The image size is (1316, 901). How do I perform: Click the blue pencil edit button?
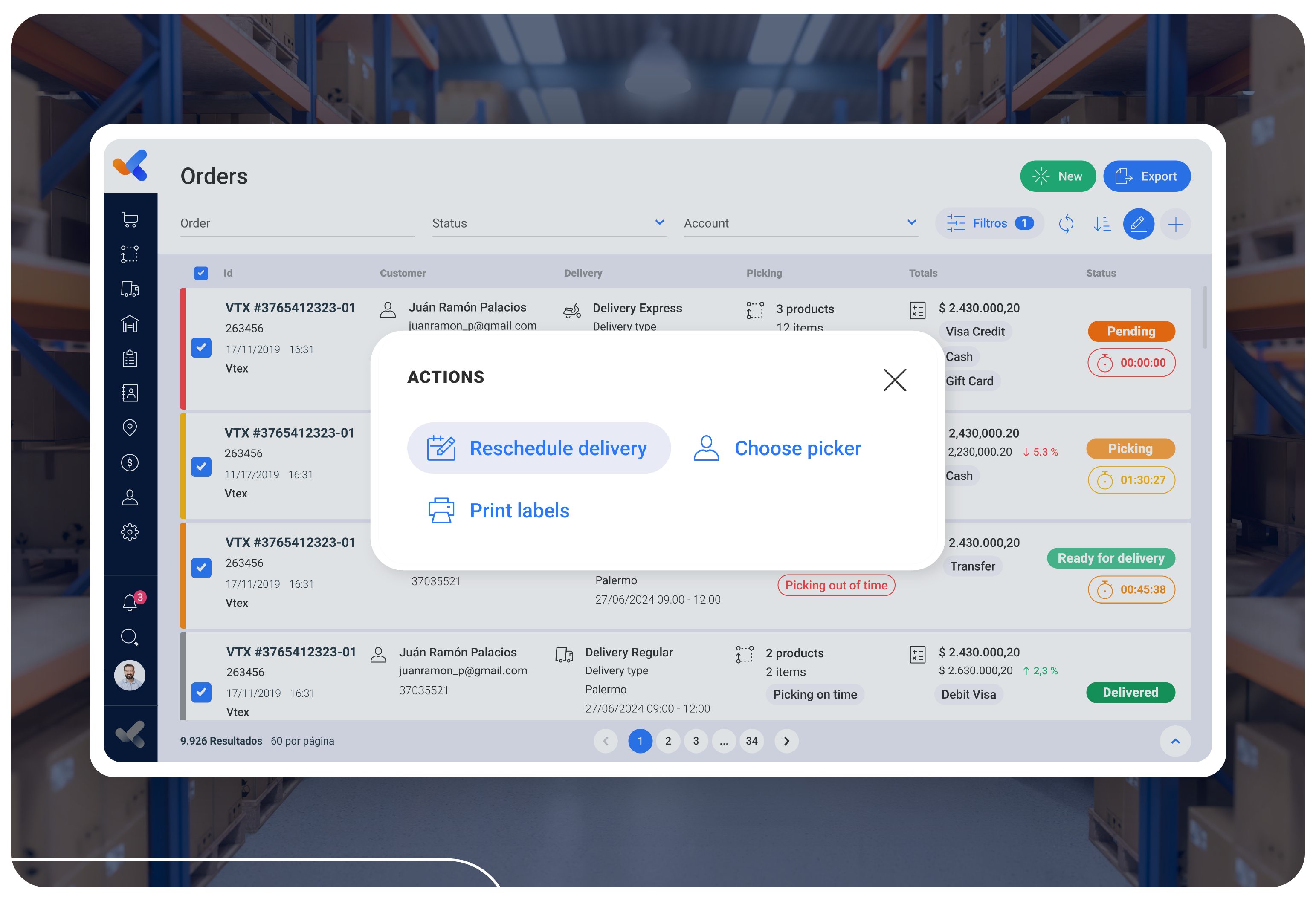pos(1138,224)
